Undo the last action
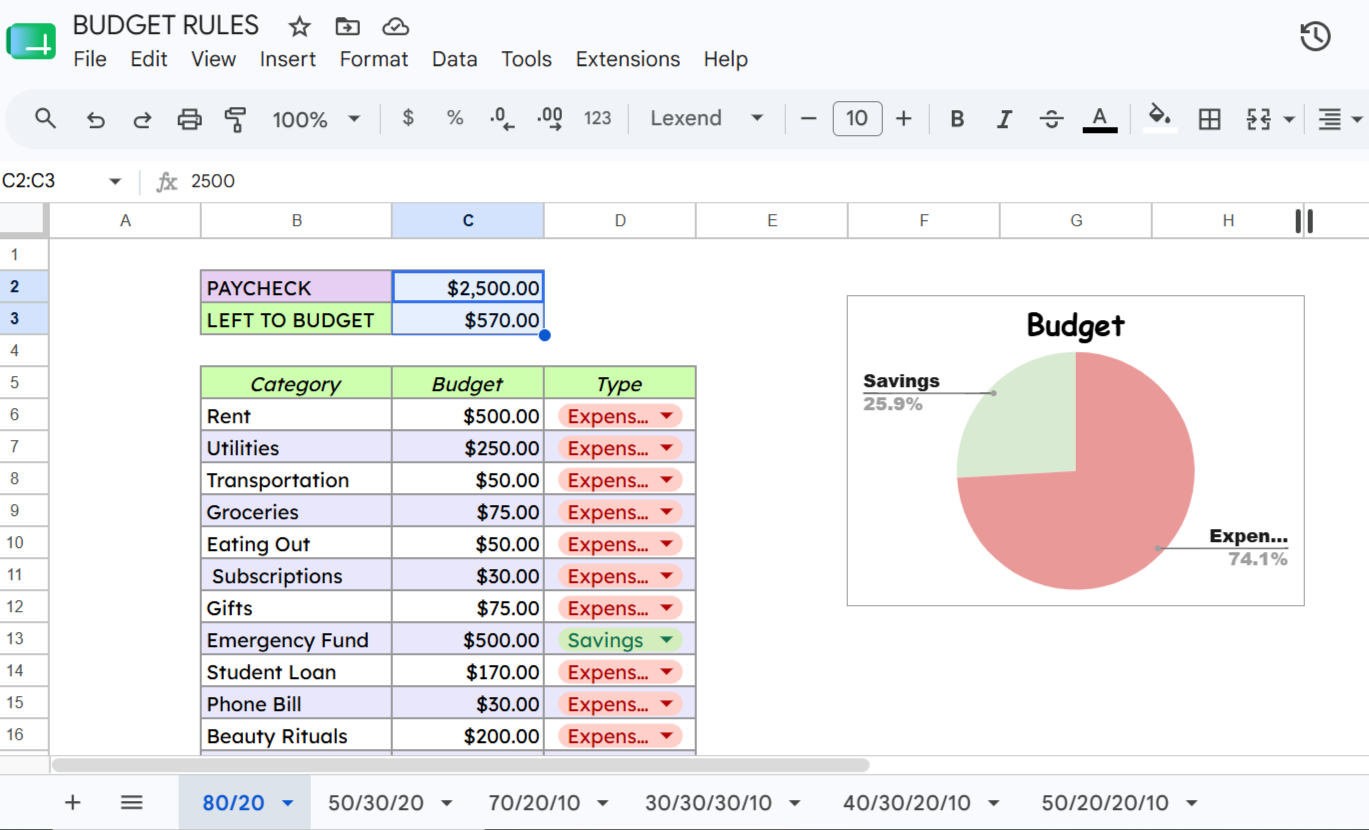 95,120
